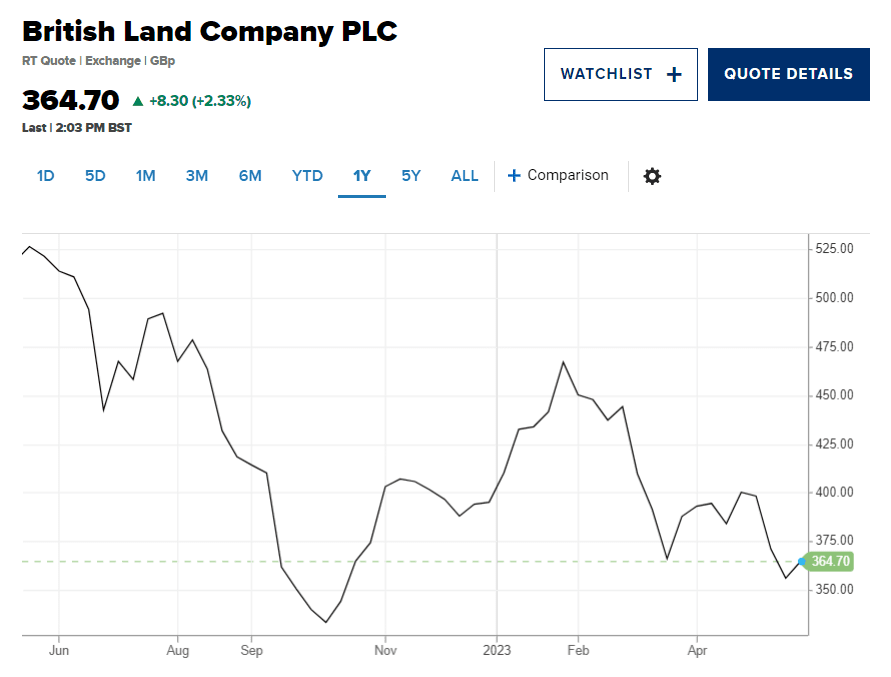Add stock to WATCHLIST

[621, 74]
